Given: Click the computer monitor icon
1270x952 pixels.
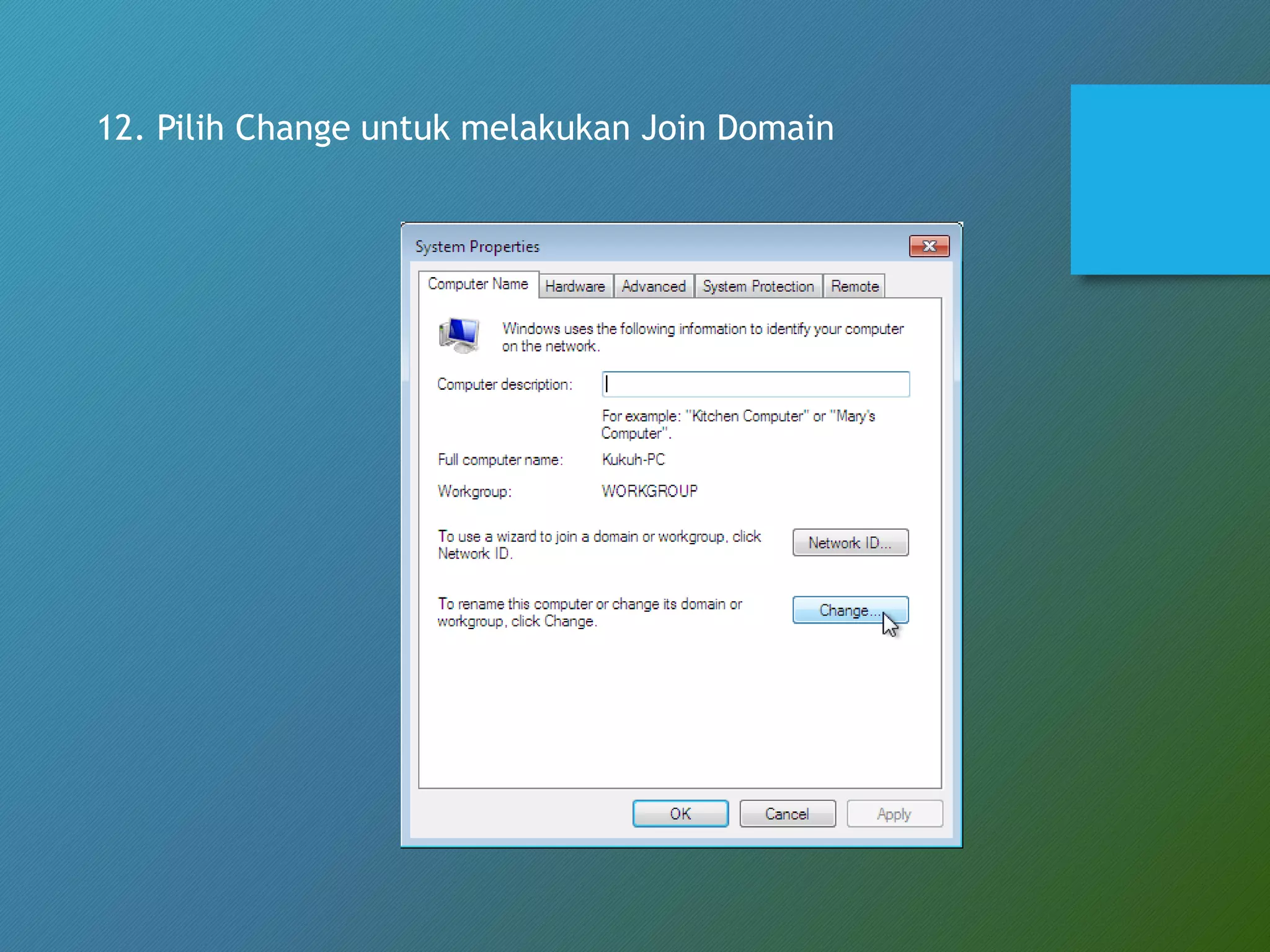Looking at the screenshot, I should 459,336.
